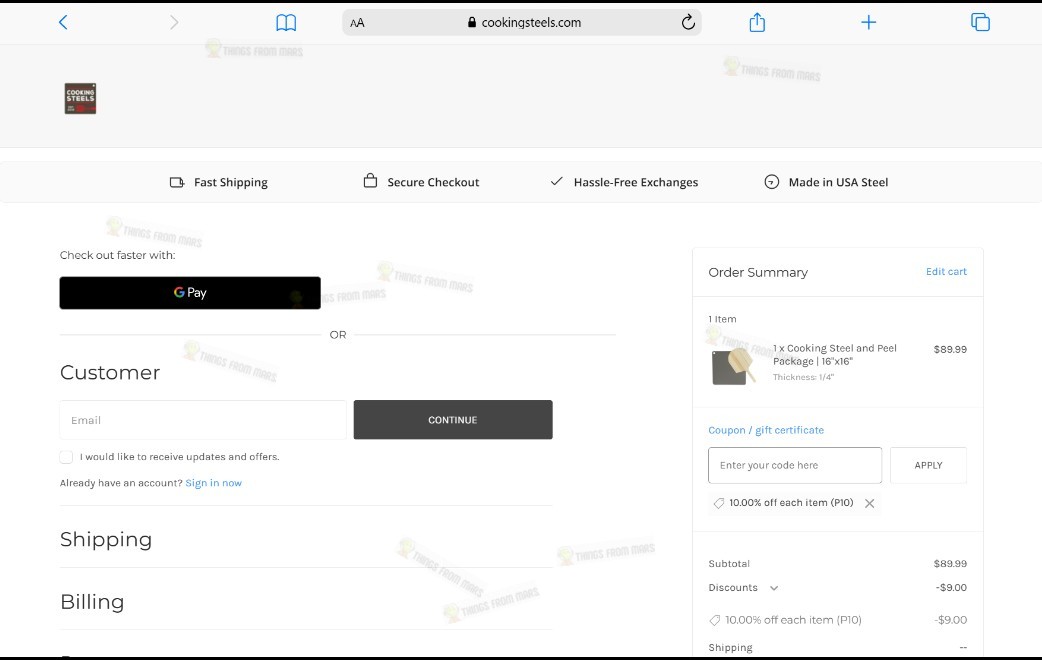Viewport: 1042px width, 660px height.
Task: Open a new tab with the plus icon
Action: click(x=869, y=23)
